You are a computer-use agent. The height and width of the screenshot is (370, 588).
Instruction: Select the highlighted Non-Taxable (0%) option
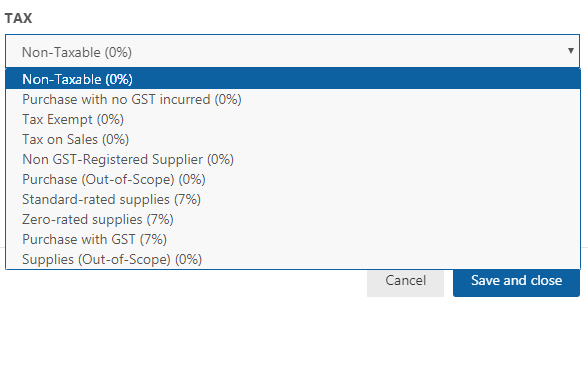(293, 79)
